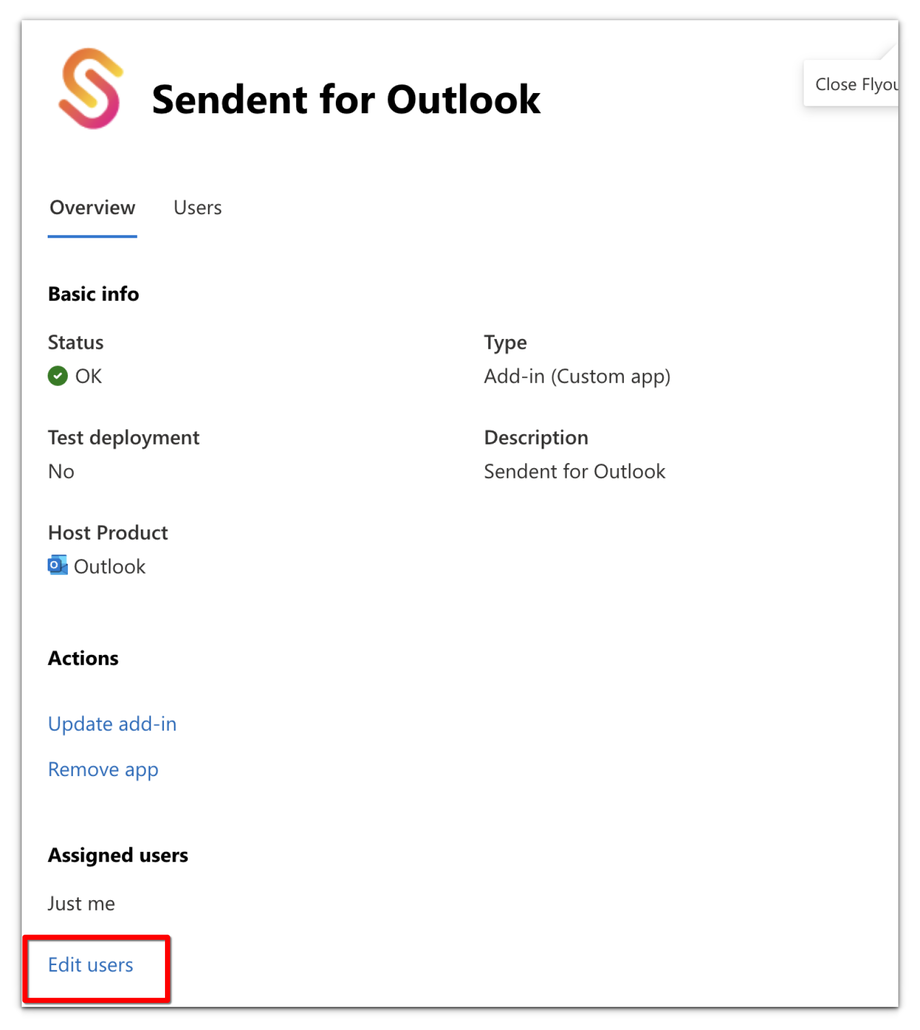Click the Assigned users heading
This screenshot has width=920, height=1030.
pyautogui.click(x=118, y=855)
